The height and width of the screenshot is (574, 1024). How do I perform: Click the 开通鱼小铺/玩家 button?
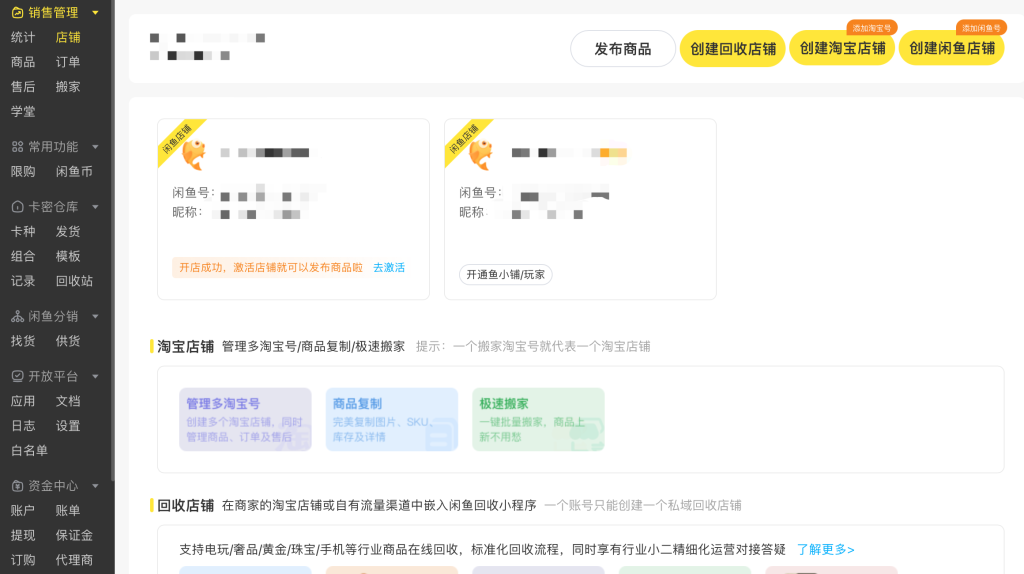pos(505,275)
